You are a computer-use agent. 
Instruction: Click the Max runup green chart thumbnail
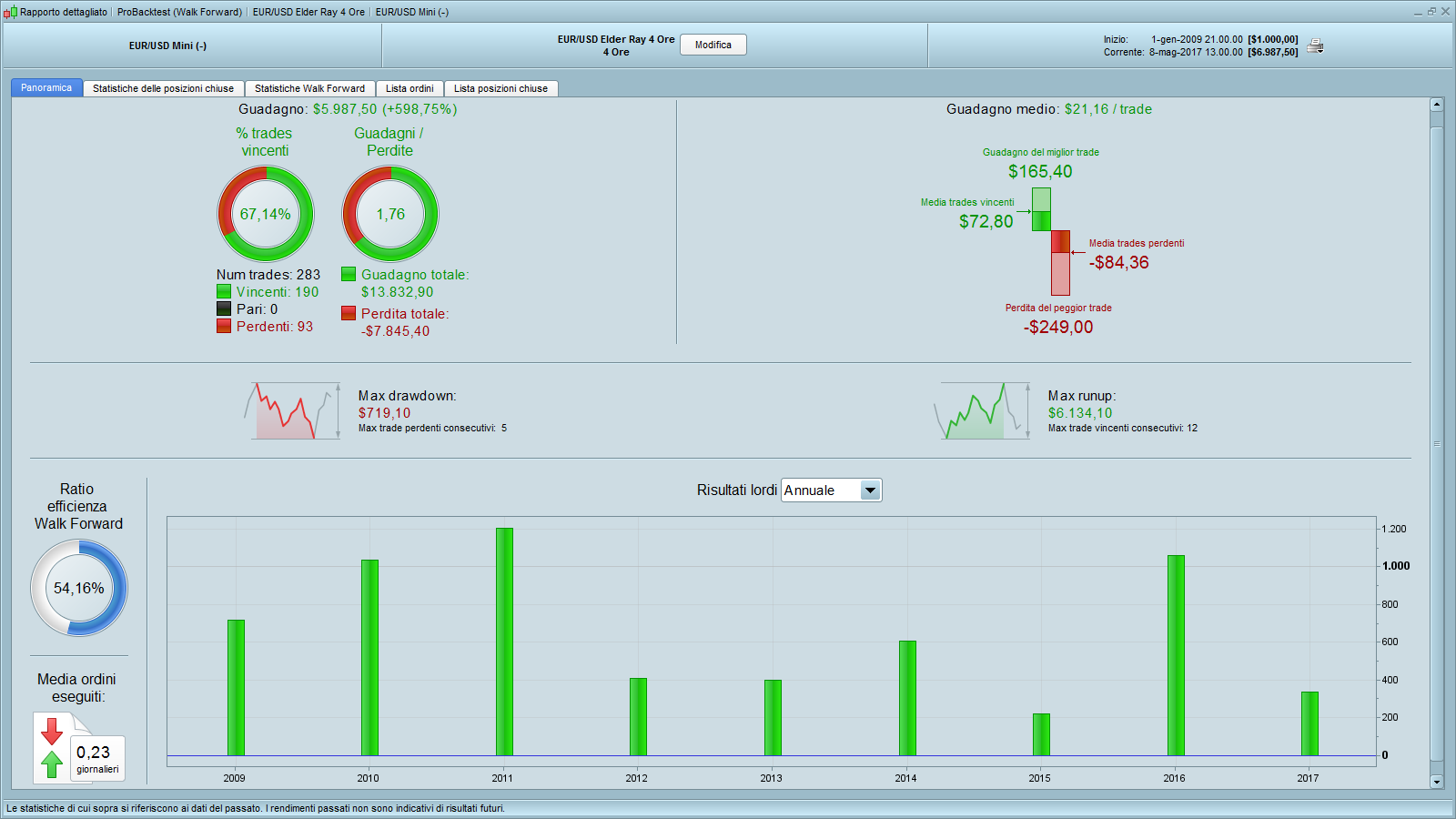pos(983,410)
